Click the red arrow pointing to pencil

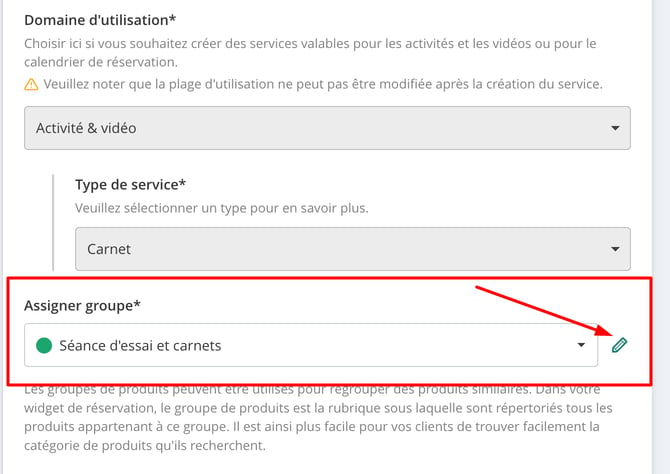point(544,311)
